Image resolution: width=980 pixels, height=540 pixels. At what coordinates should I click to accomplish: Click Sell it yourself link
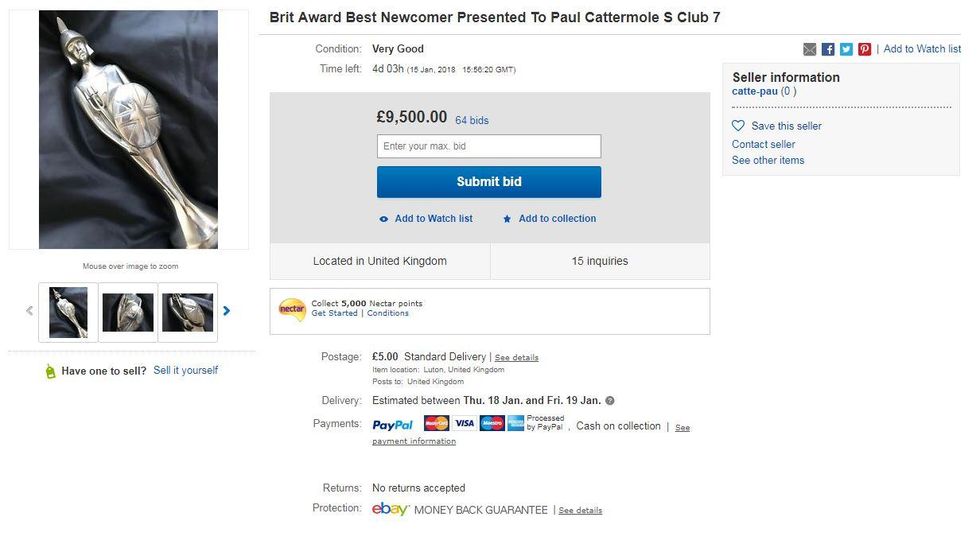[185, 370]
